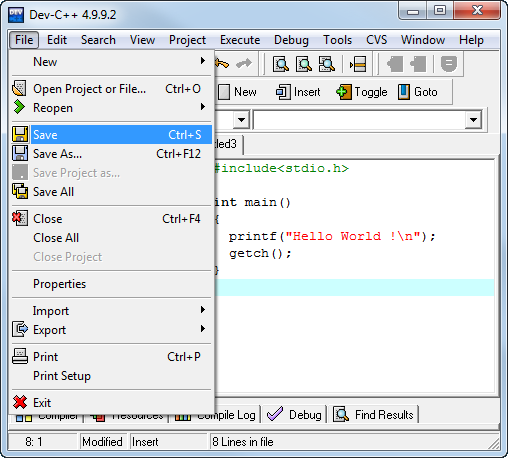Select the Untitled3 editor tab
508x458 pixels.
coord(229,144)
